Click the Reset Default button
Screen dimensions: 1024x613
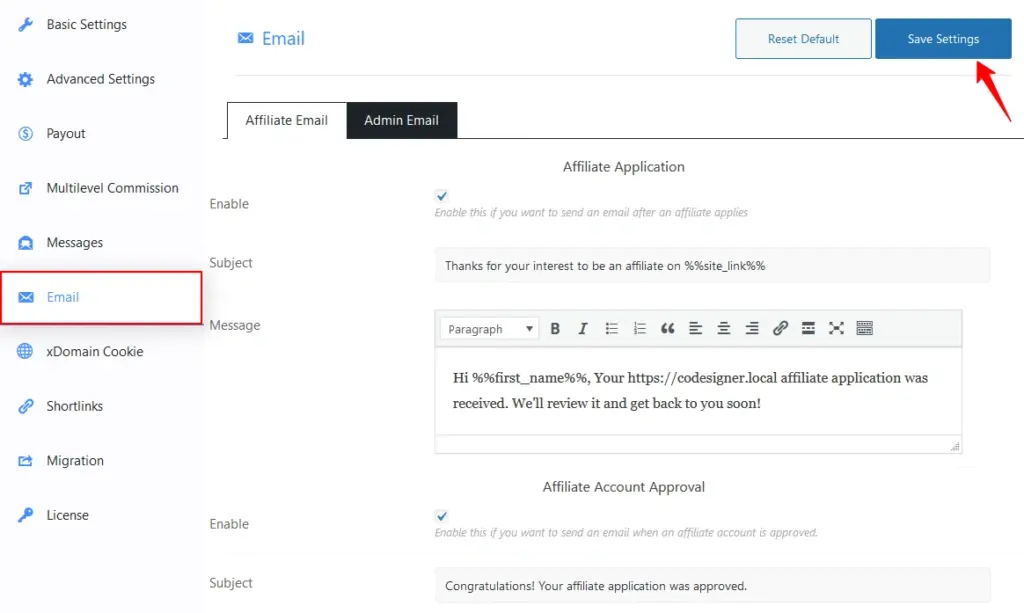point(803,39)
